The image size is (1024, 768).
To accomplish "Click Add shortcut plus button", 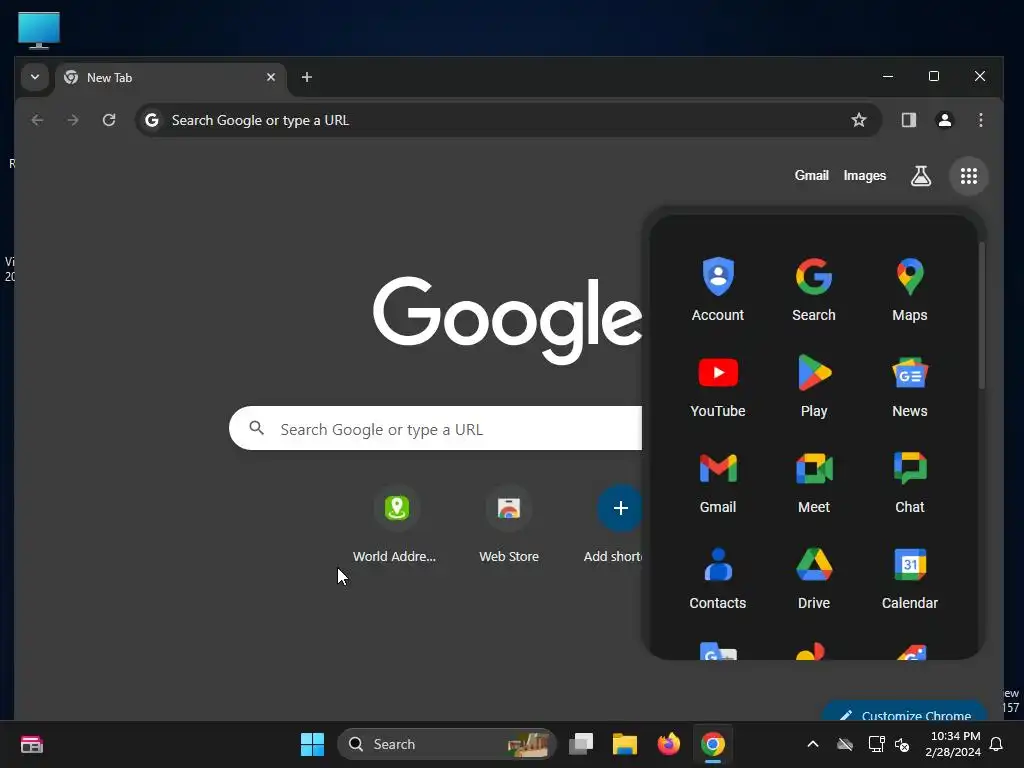I will [620, 508].
